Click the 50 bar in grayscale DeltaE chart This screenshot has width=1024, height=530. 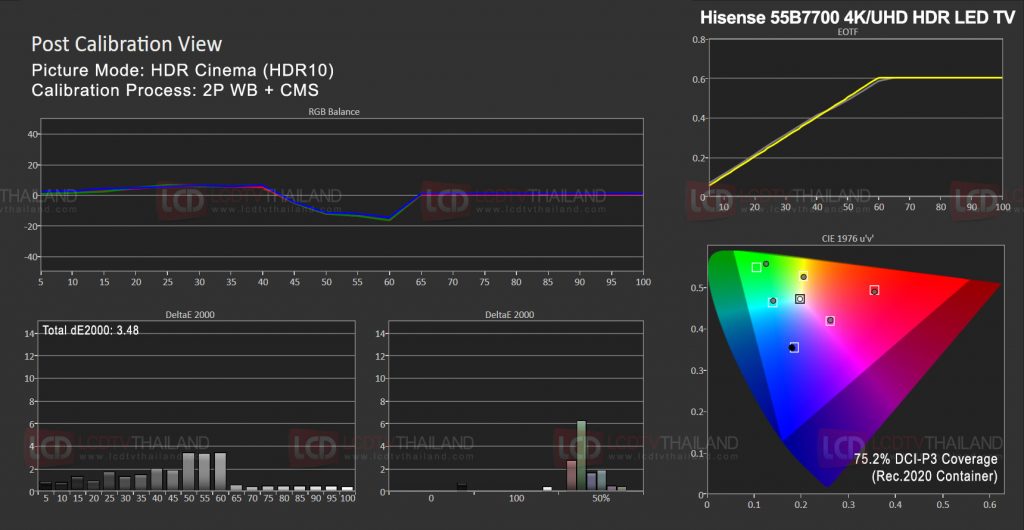pyautogui.click(x=189, y=471)
